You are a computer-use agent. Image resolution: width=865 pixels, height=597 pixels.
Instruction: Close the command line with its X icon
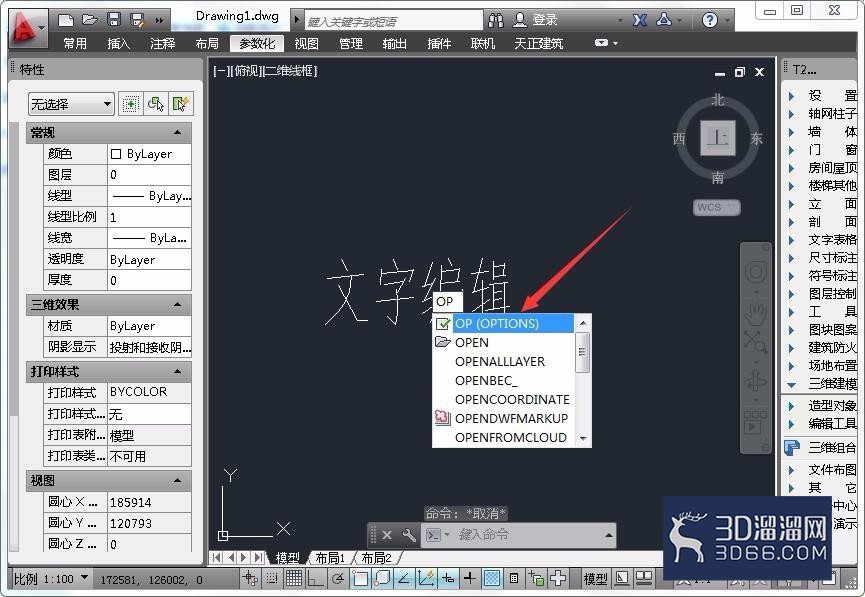(387, 535)
